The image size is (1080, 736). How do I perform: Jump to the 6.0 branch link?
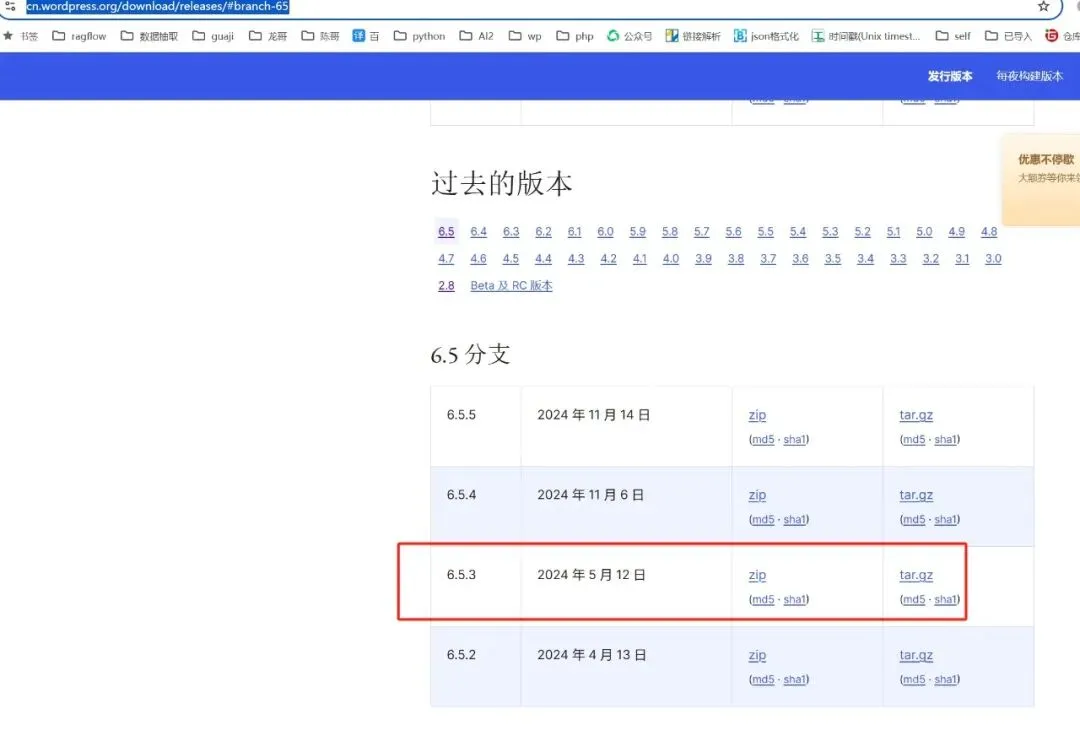(x=605, y=232)
